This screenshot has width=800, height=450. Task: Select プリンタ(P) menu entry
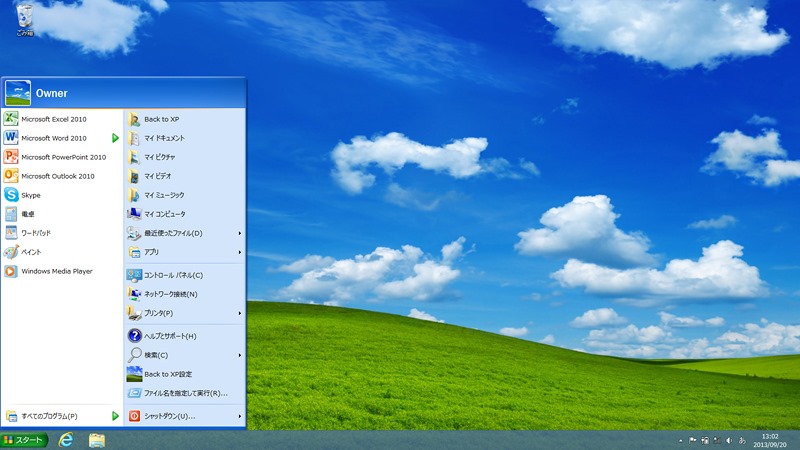[x=185, y=313]
